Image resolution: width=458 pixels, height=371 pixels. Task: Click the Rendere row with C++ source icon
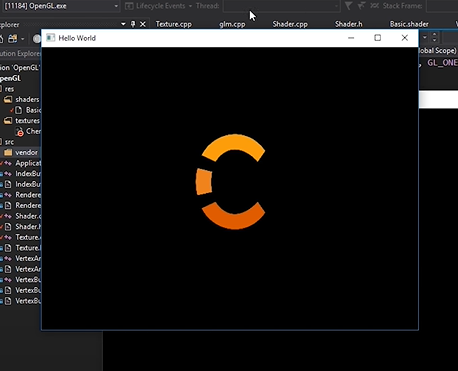point(20,195)
